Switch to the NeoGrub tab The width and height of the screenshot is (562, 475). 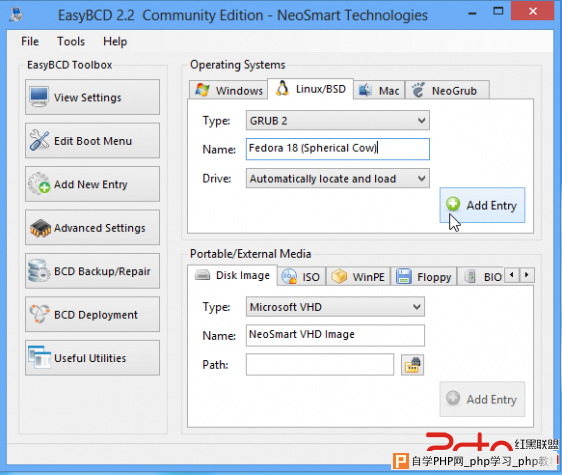447,90
